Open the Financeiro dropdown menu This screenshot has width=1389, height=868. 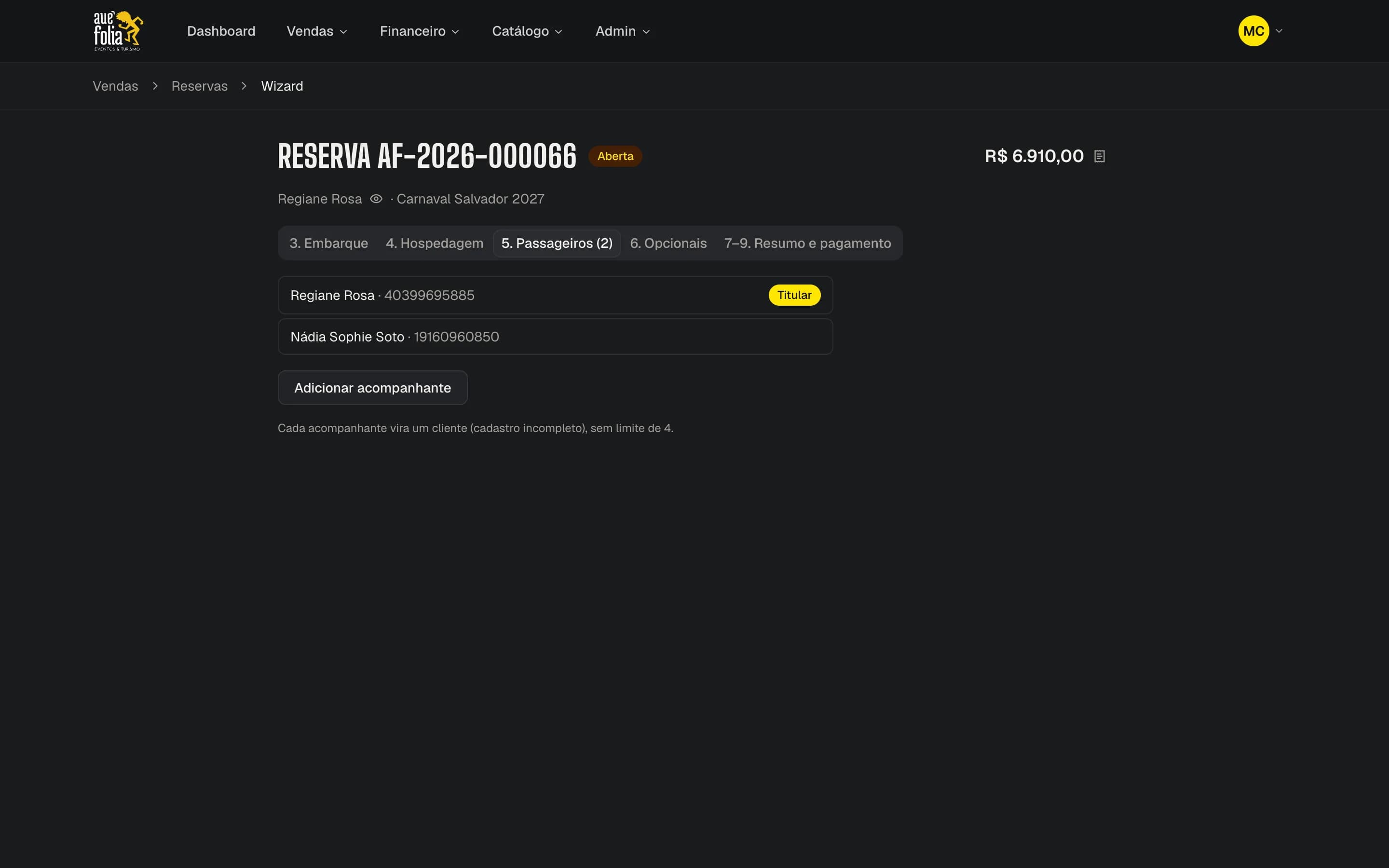click(x=420, y=31)
